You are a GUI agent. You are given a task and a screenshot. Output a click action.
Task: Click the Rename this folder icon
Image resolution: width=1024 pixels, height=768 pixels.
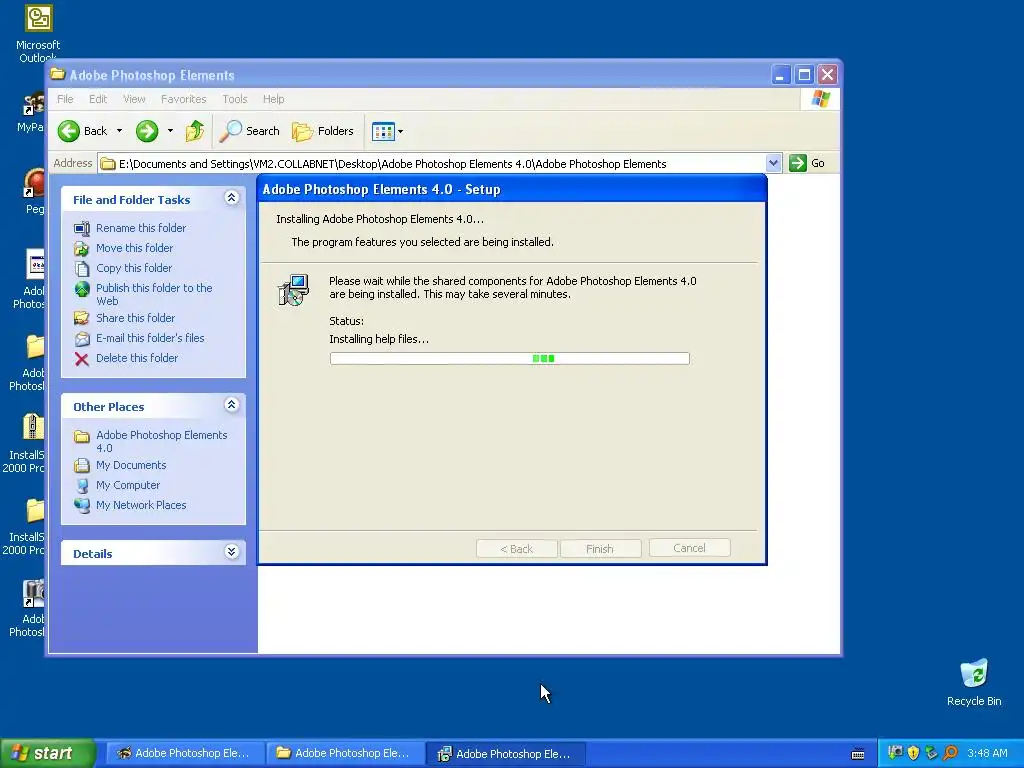[82, 229]
